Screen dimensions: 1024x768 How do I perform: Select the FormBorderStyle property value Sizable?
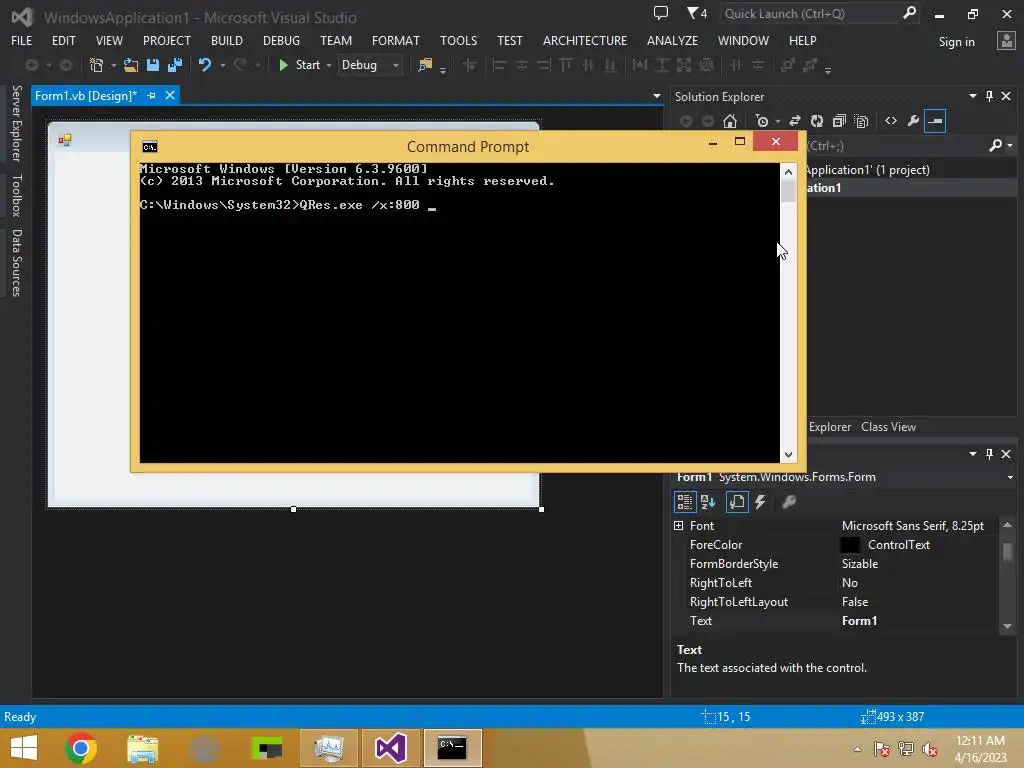pyautogui.click(x=859, y=564)
